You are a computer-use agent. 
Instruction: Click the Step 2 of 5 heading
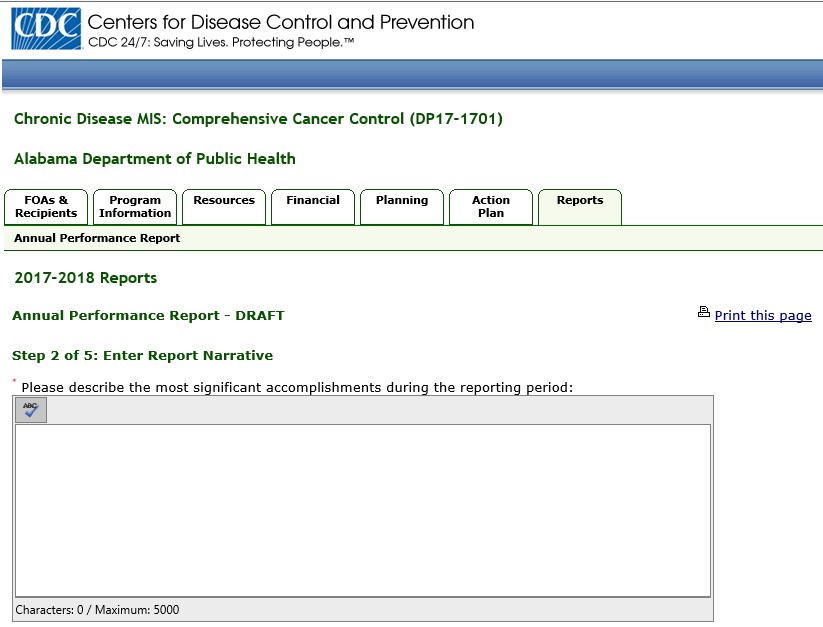142,356
